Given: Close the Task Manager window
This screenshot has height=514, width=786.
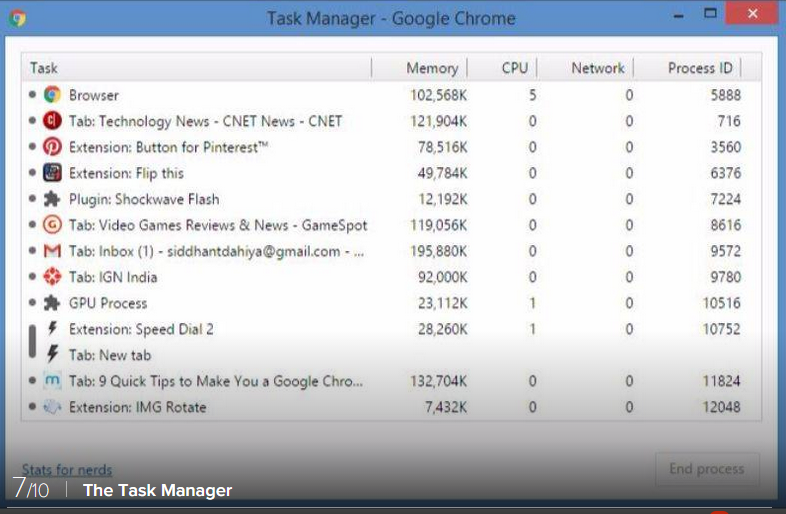Looking at the screenshot, I should point(752,14).
